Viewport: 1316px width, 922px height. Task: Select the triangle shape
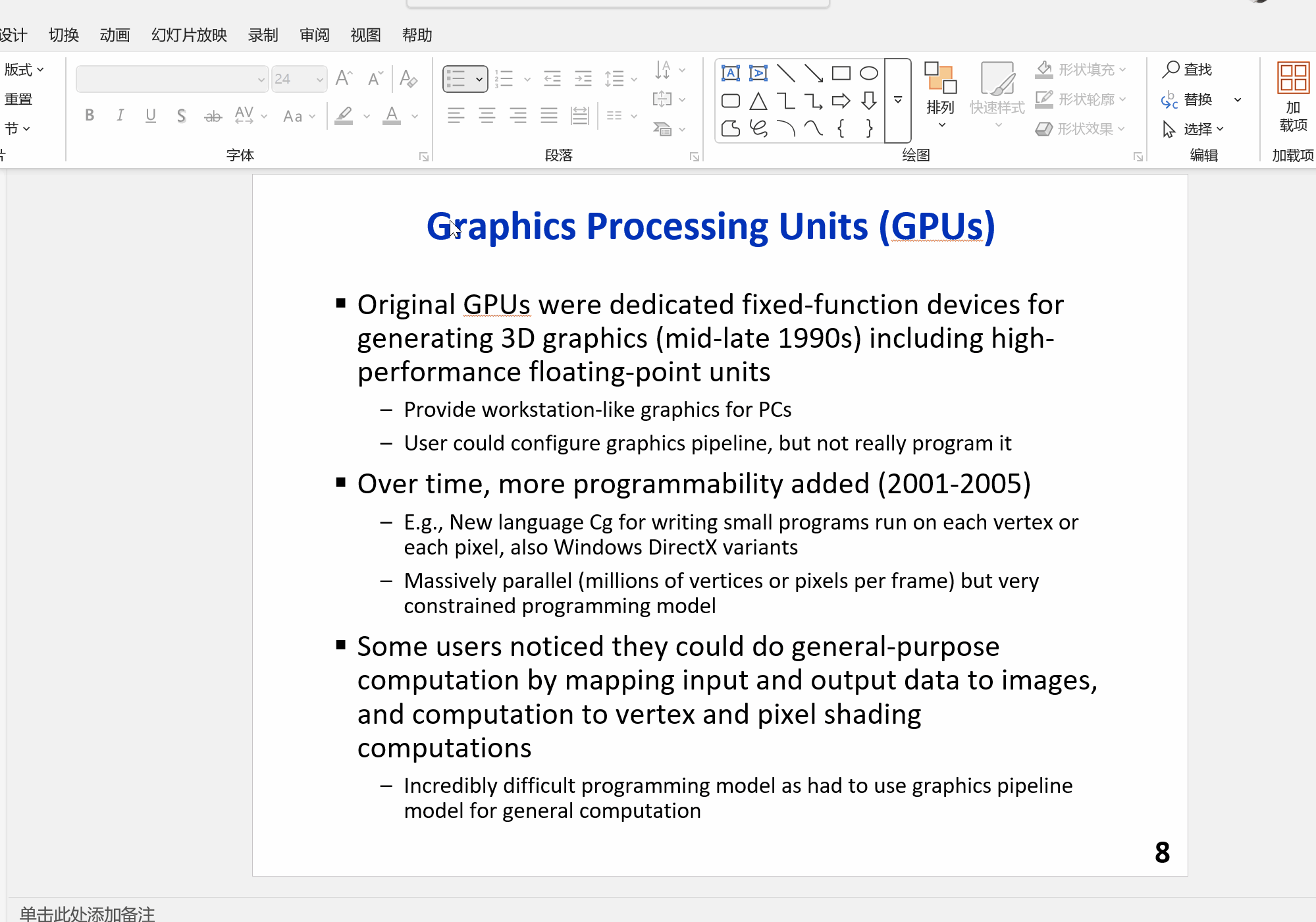point(758,101)
